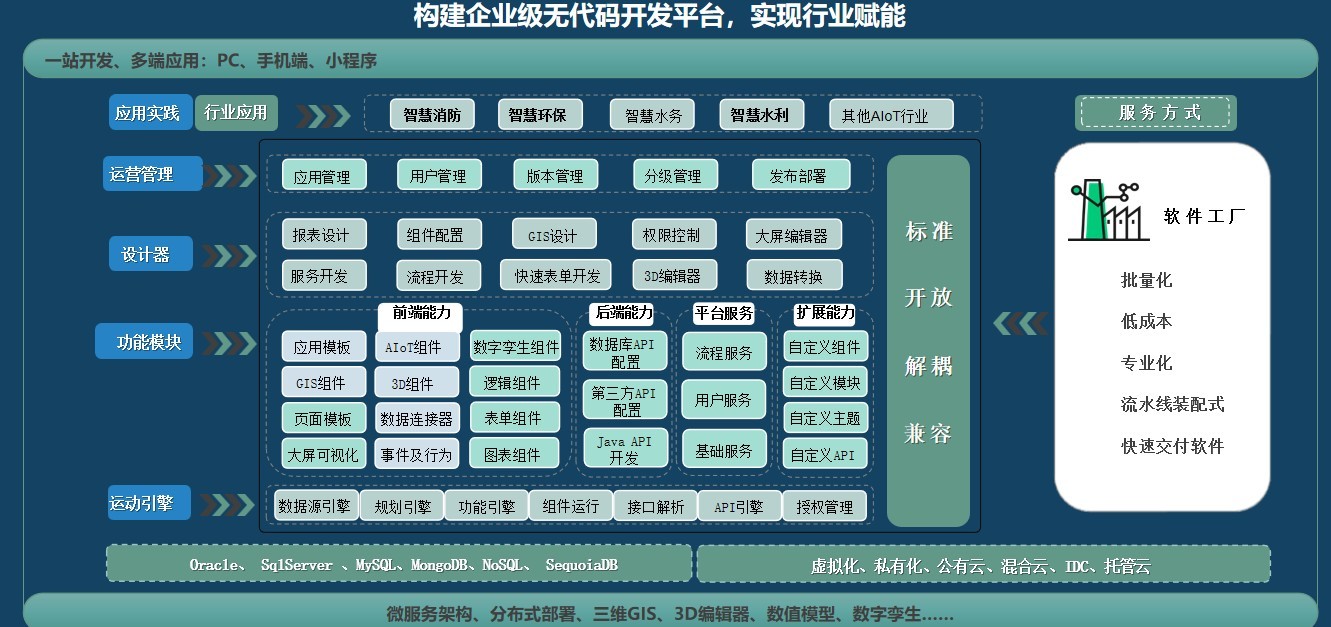Open the 自定义模块 box

pos(825,382)
